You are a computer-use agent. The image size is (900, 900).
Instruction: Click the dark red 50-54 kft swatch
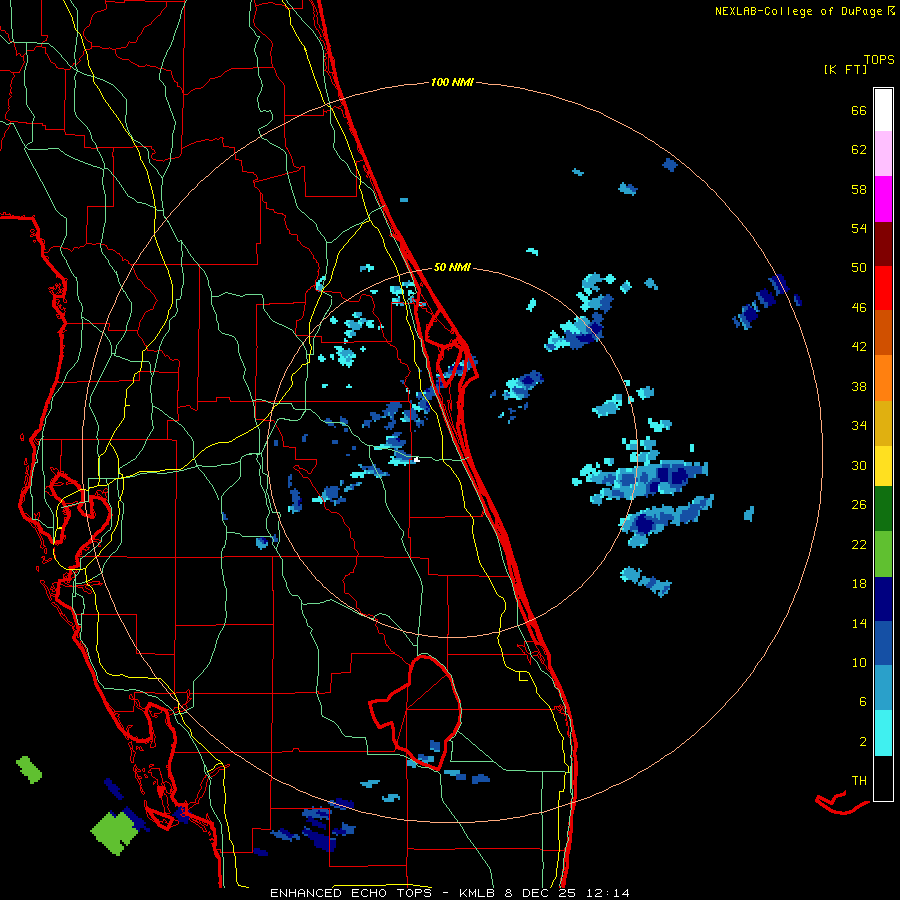[883, 244]
